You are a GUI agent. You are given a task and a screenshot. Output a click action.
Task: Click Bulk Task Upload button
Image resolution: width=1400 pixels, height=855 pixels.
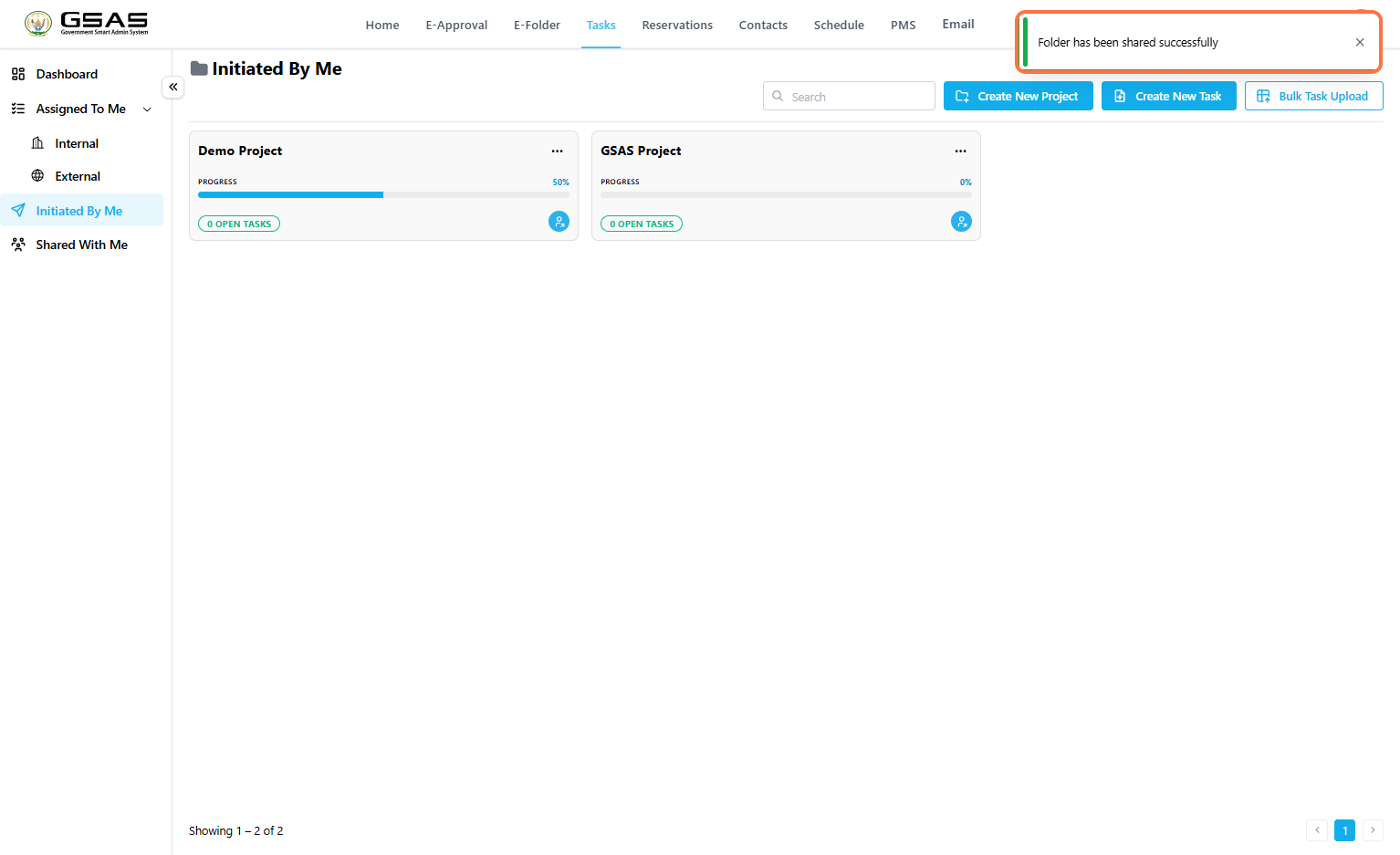click(x=1314, y=96)
